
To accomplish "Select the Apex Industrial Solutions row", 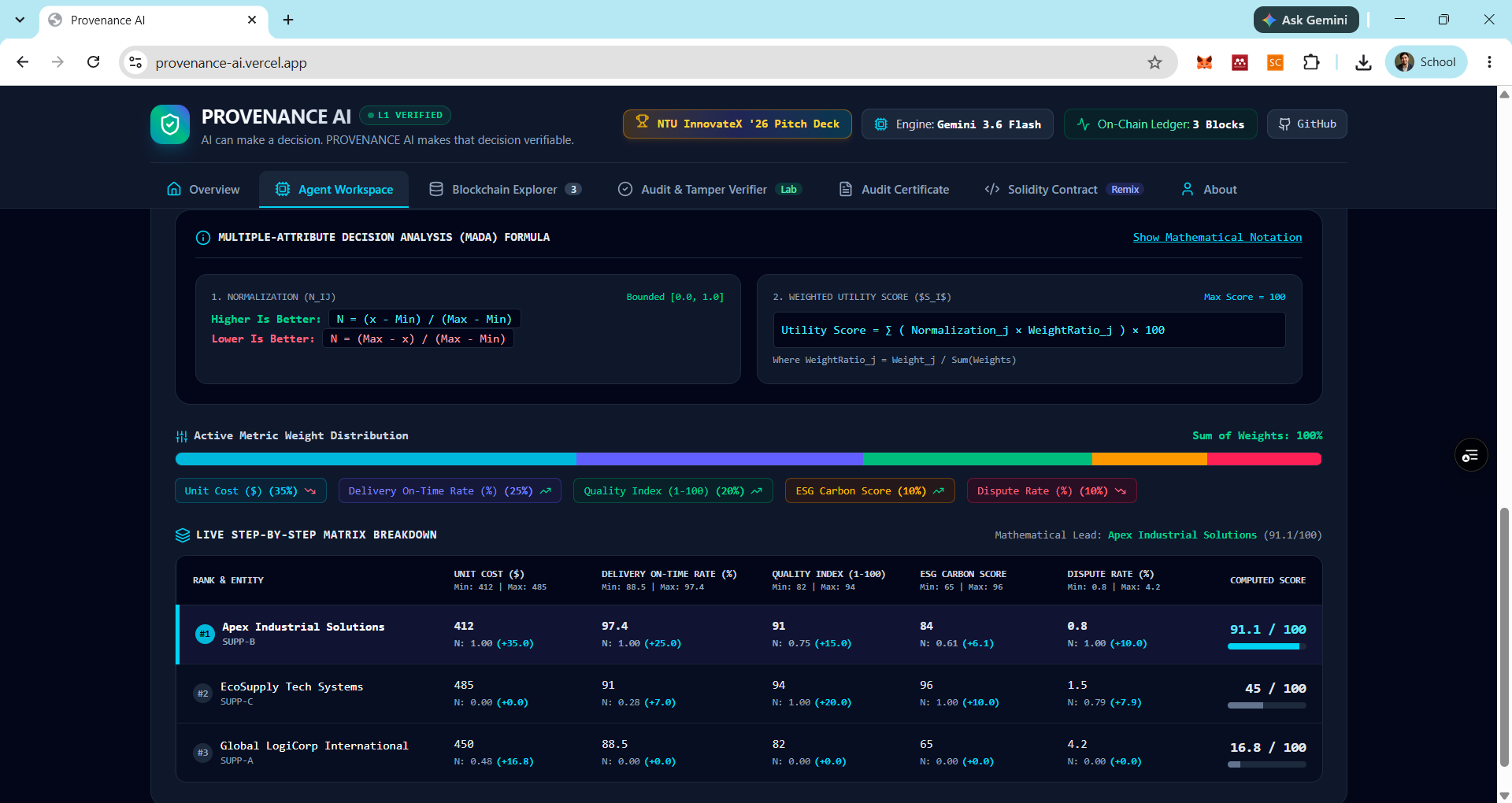I will click(x=749, y=635).
